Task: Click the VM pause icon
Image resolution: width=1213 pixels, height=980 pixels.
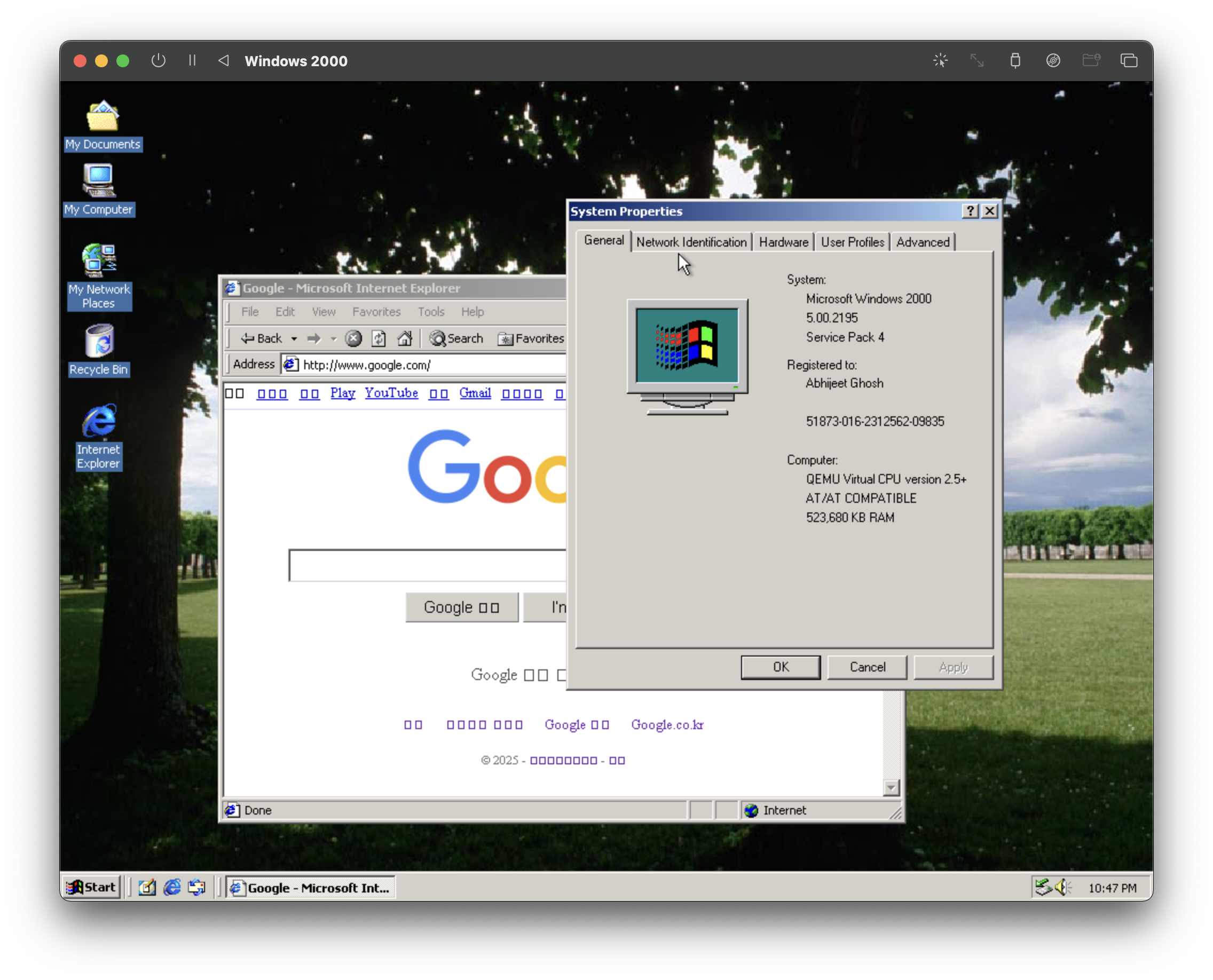Action: tap(192, 60)
